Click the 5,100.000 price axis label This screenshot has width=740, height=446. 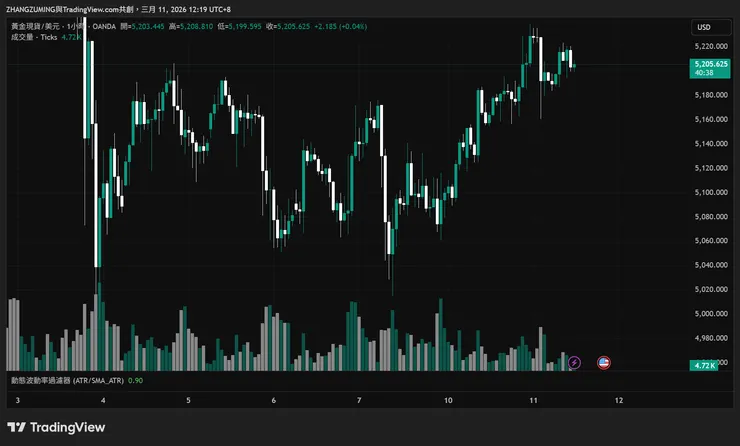click(x=711, y=192)
